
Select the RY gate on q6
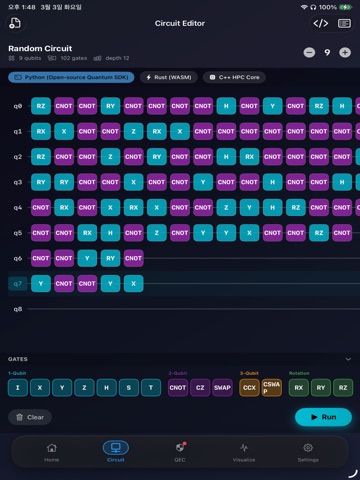[x=110, y=258]
